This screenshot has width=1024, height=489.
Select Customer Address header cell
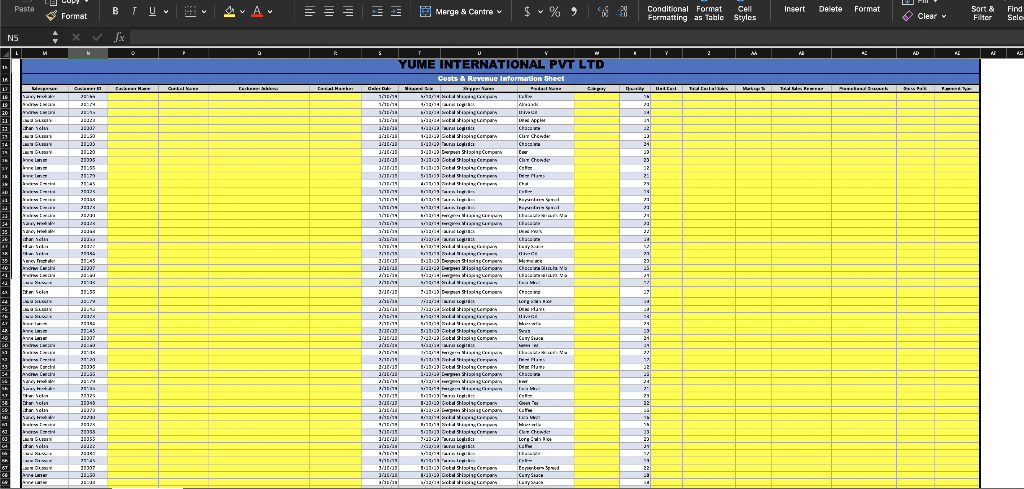259,88
